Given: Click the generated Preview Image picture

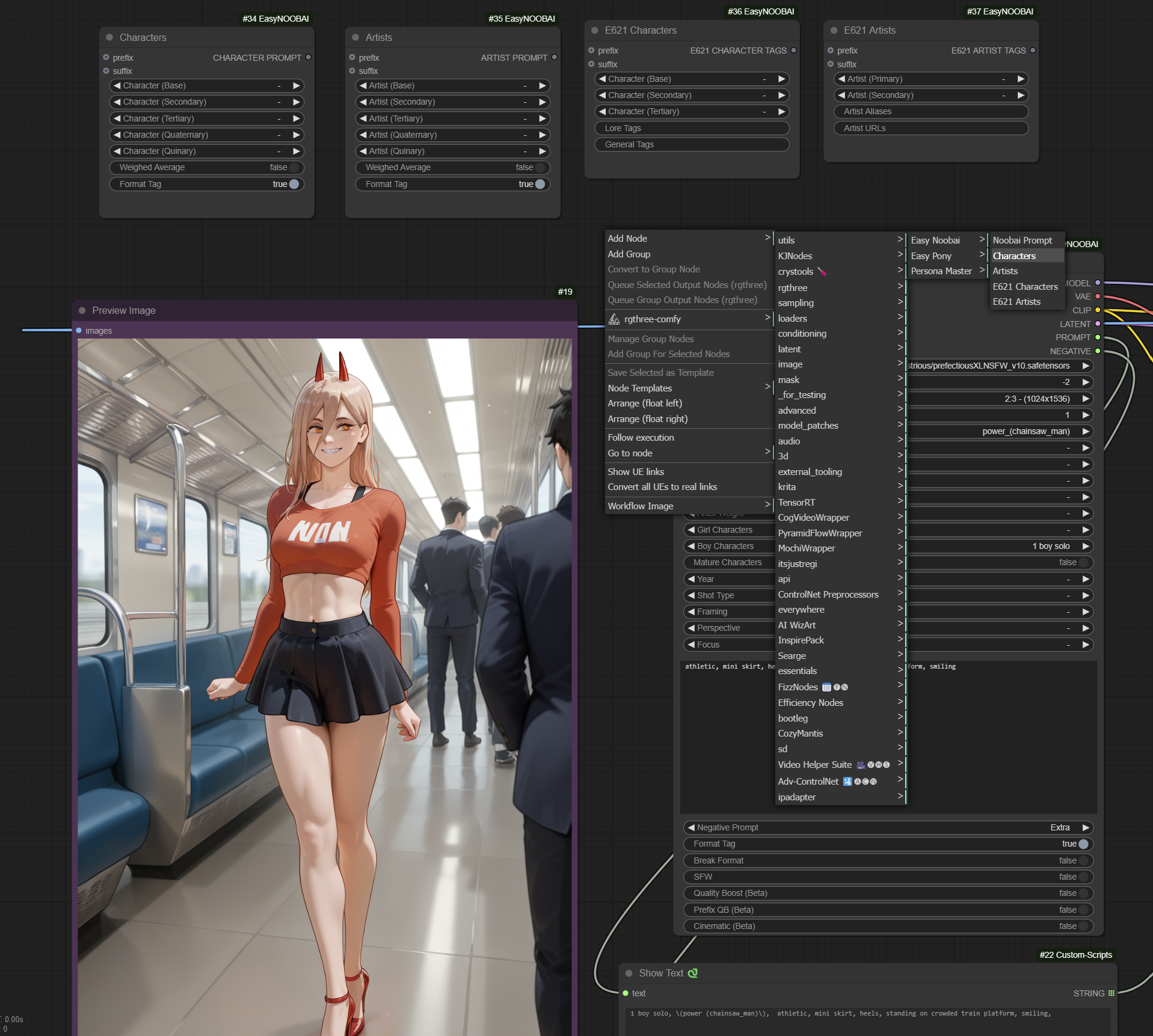Looking at the screenshot, I should pos(325,661).
